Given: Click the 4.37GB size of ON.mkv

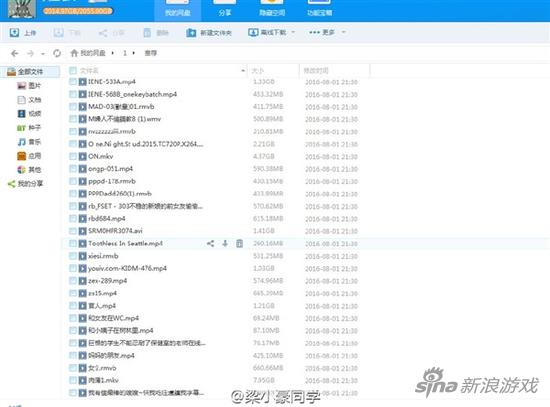Looking at the screenshot, I should [264, 156].
